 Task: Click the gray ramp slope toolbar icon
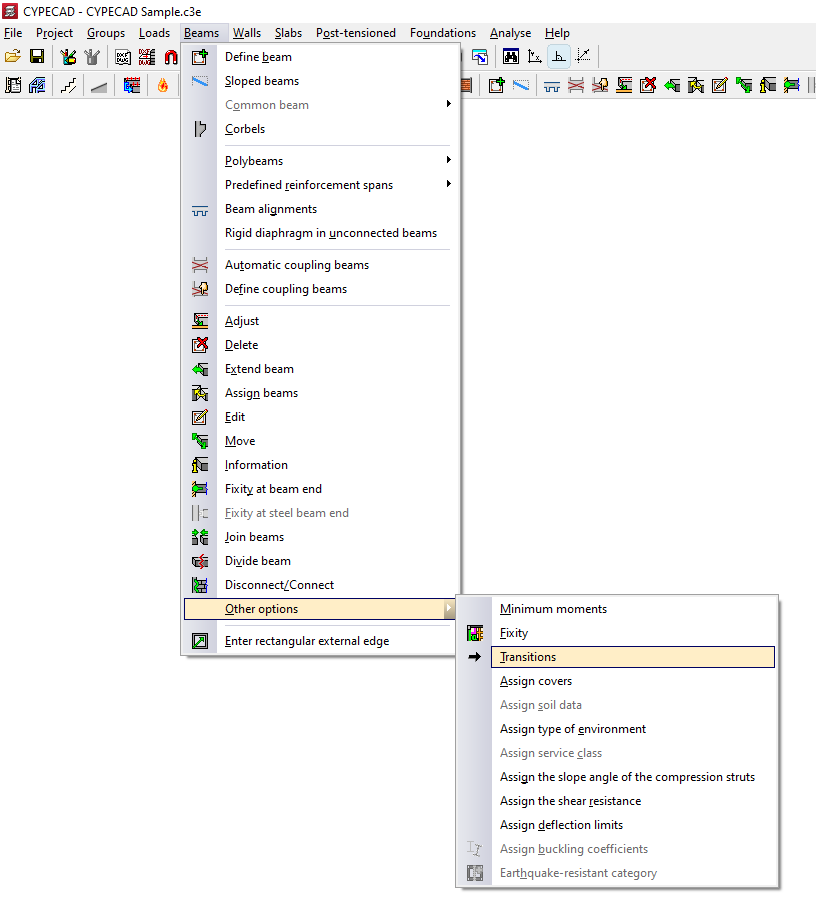(99, 86)
